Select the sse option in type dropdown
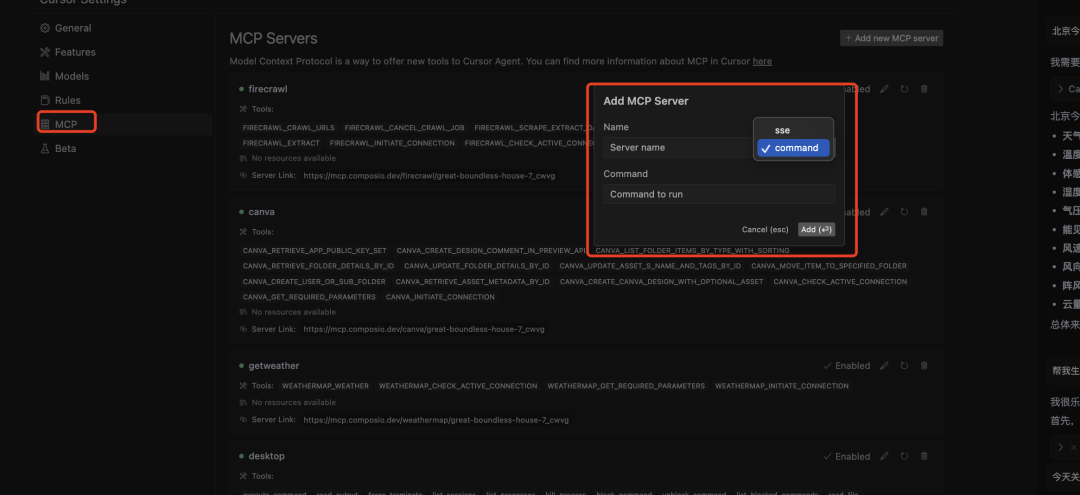Viewport: 1080px width, 495px height. (x=782, y=130)
